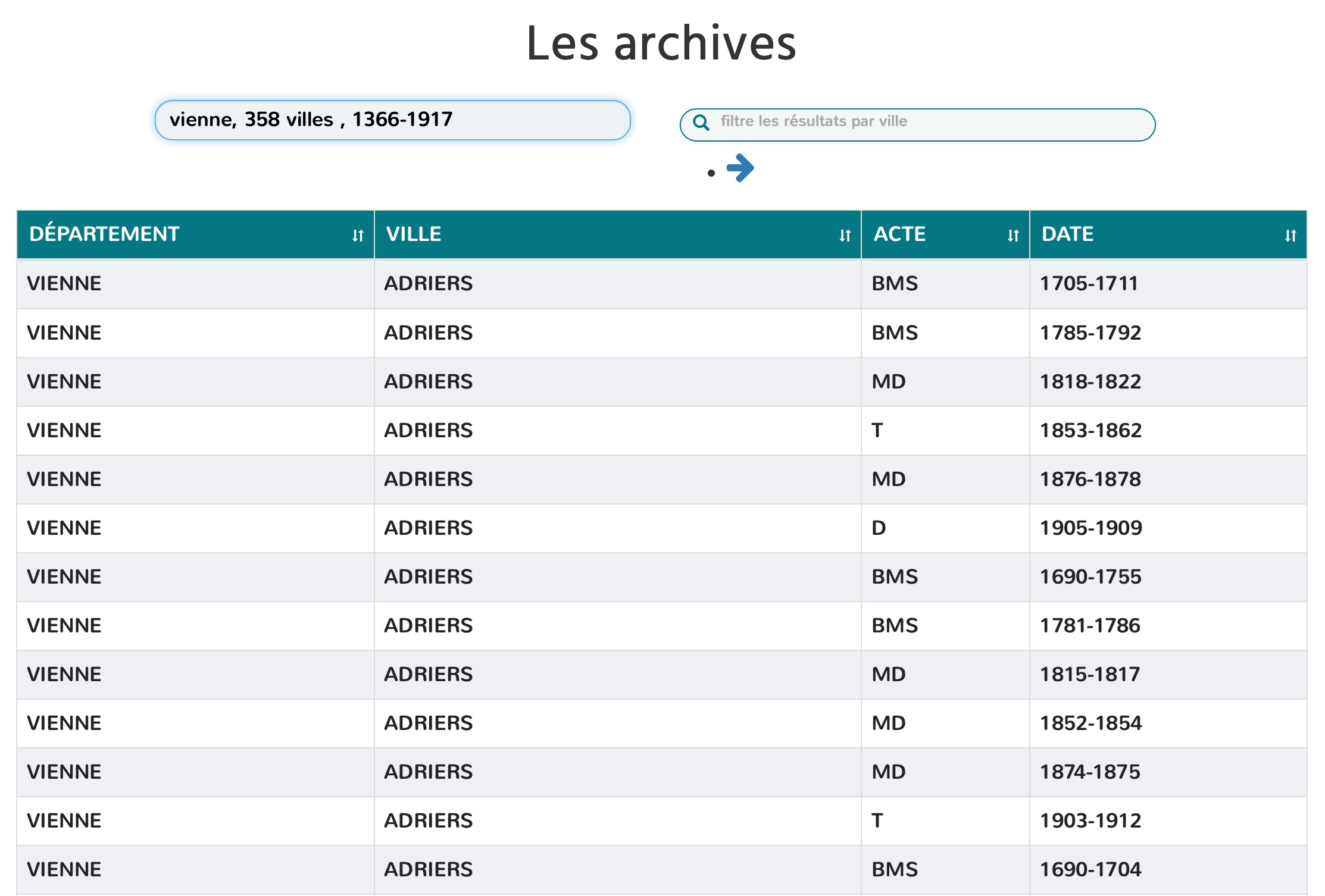Click ADRIERS in the 1905-1909 row
The width and height of the screenshot is (1325, 896).
click(x=429, y=528)
